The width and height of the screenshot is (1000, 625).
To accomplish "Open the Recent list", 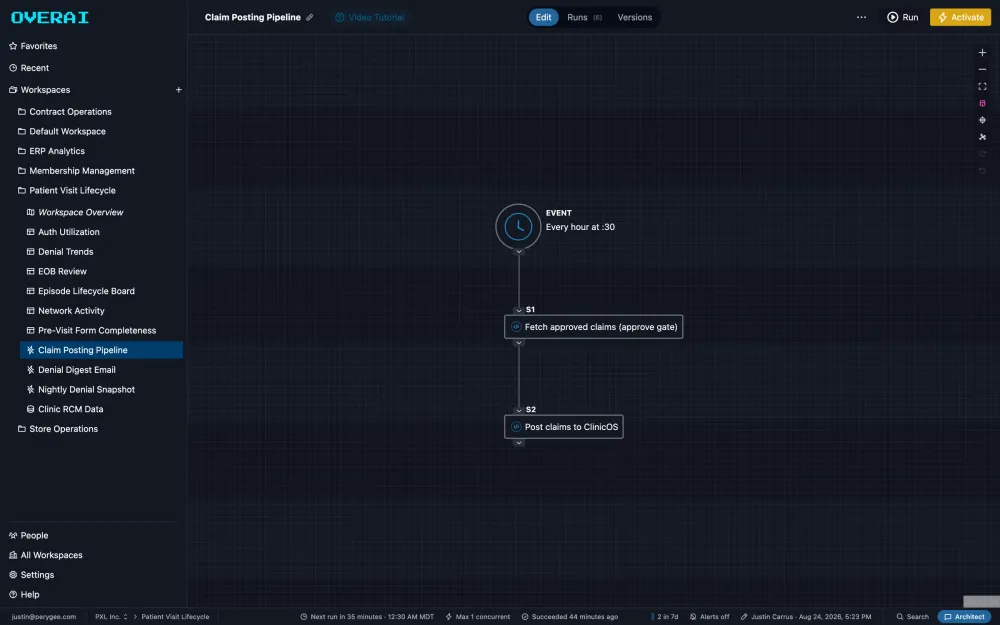I will [29, 68].
